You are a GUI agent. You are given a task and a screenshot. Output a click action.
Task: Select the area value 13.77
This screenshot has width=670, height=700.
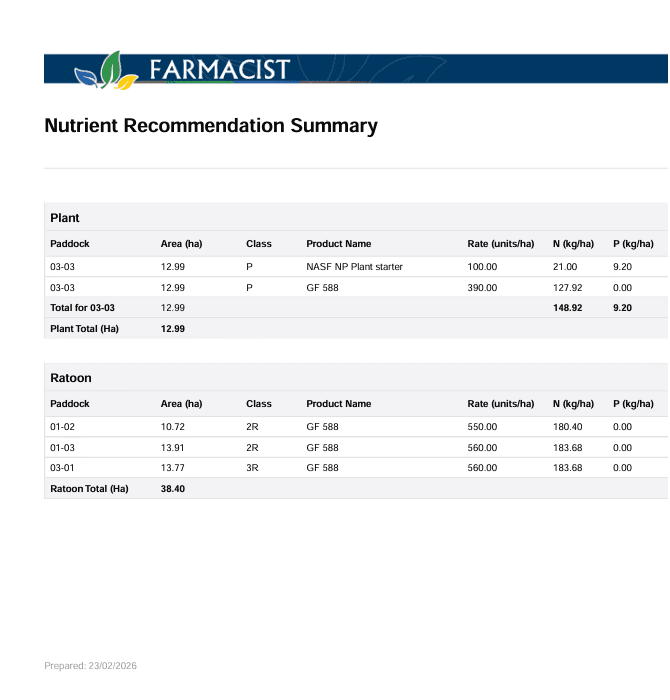pos(173,468)
